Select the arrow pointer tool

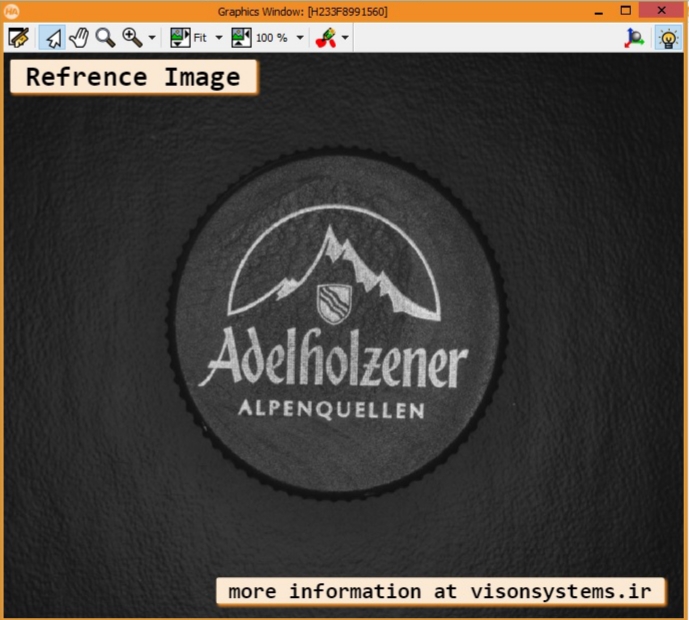click(53, 38)
